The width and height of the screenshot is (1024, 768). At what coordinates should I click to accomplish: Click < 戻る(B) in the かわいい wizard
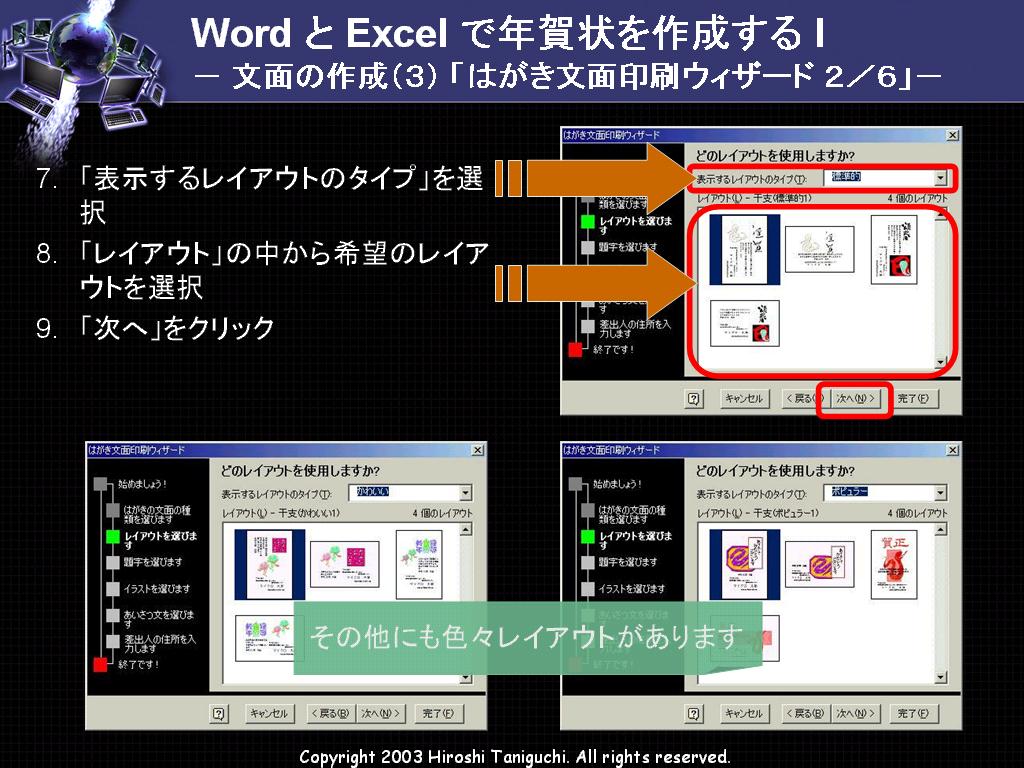pos(330,714)
